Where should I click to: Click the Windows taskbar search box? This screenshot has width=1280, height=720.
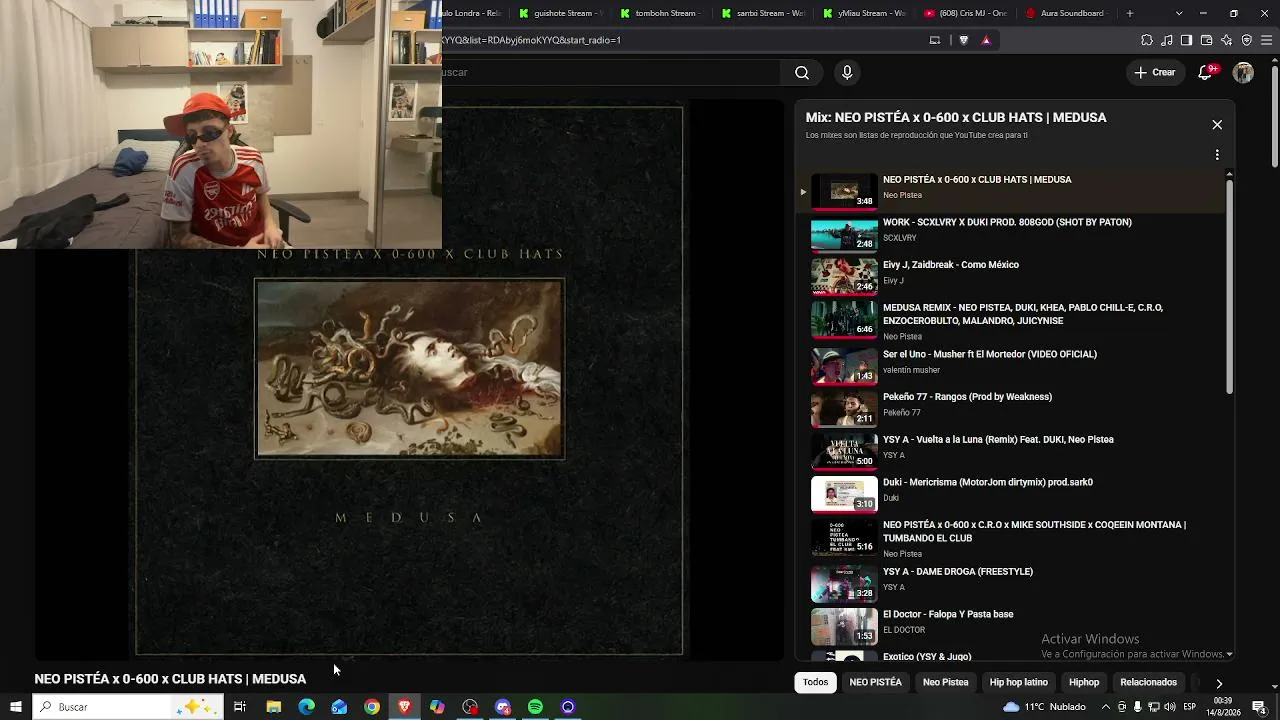tap(128, 707)
